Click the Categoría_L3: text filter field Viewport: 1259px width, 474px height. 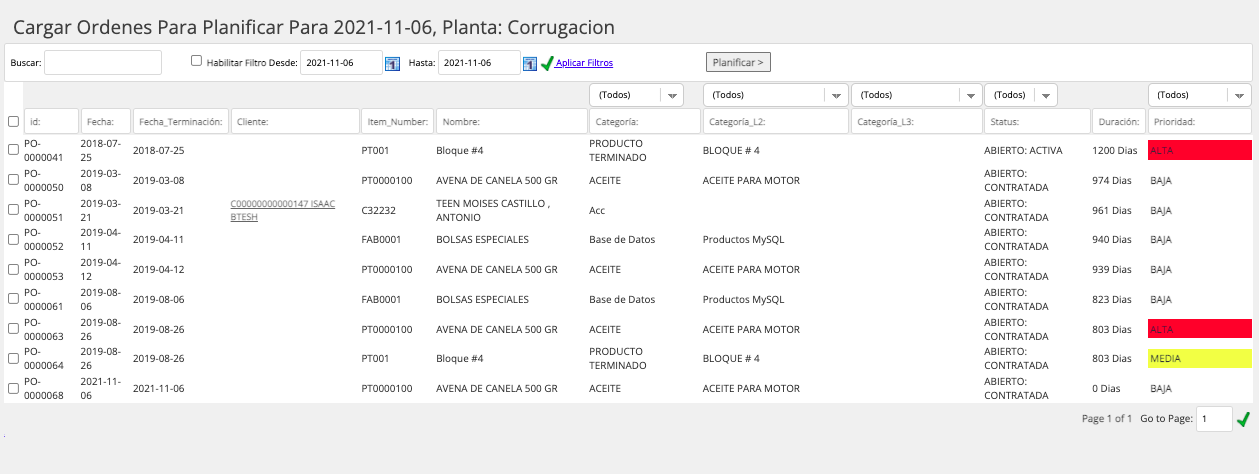tap(916, 121)
